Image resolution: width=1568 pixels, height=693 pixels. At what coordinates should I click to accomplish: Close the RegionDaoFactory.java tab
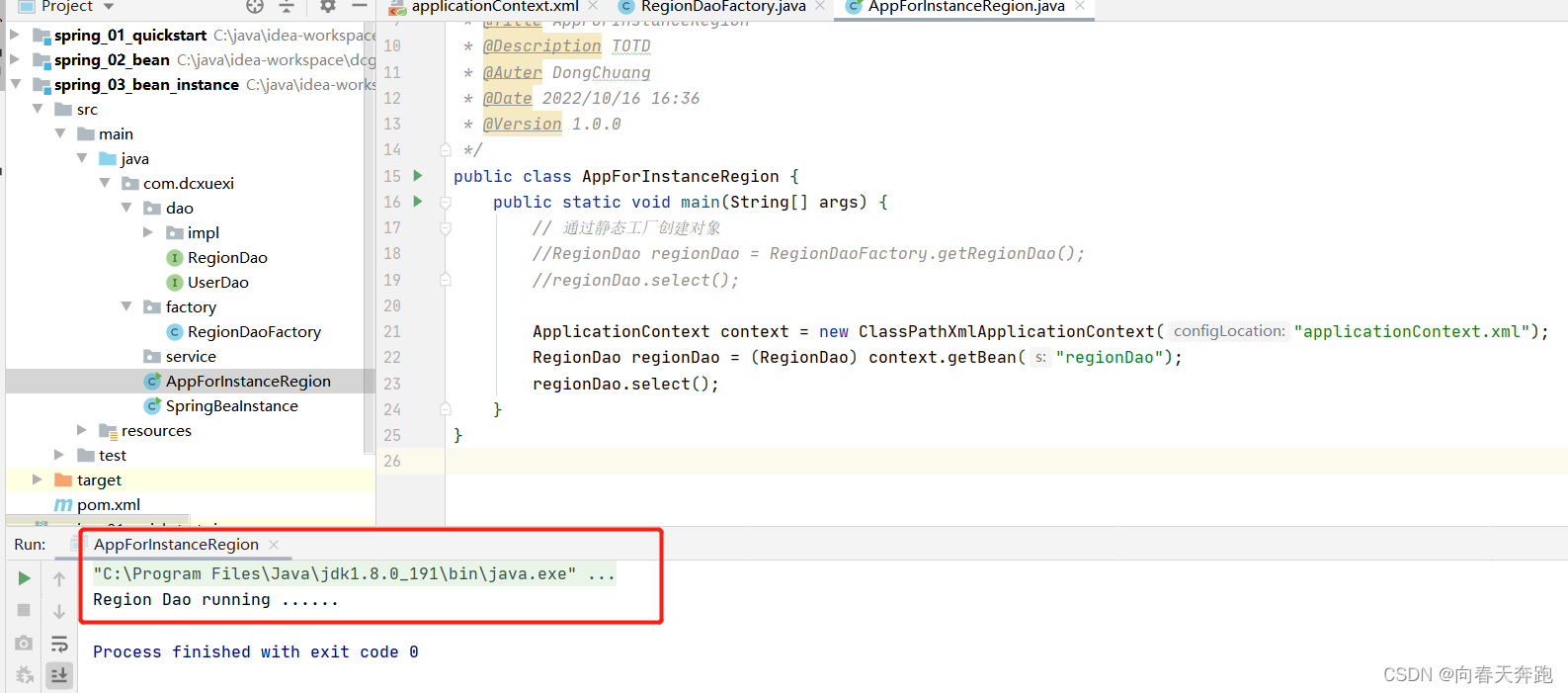[820, 6]
